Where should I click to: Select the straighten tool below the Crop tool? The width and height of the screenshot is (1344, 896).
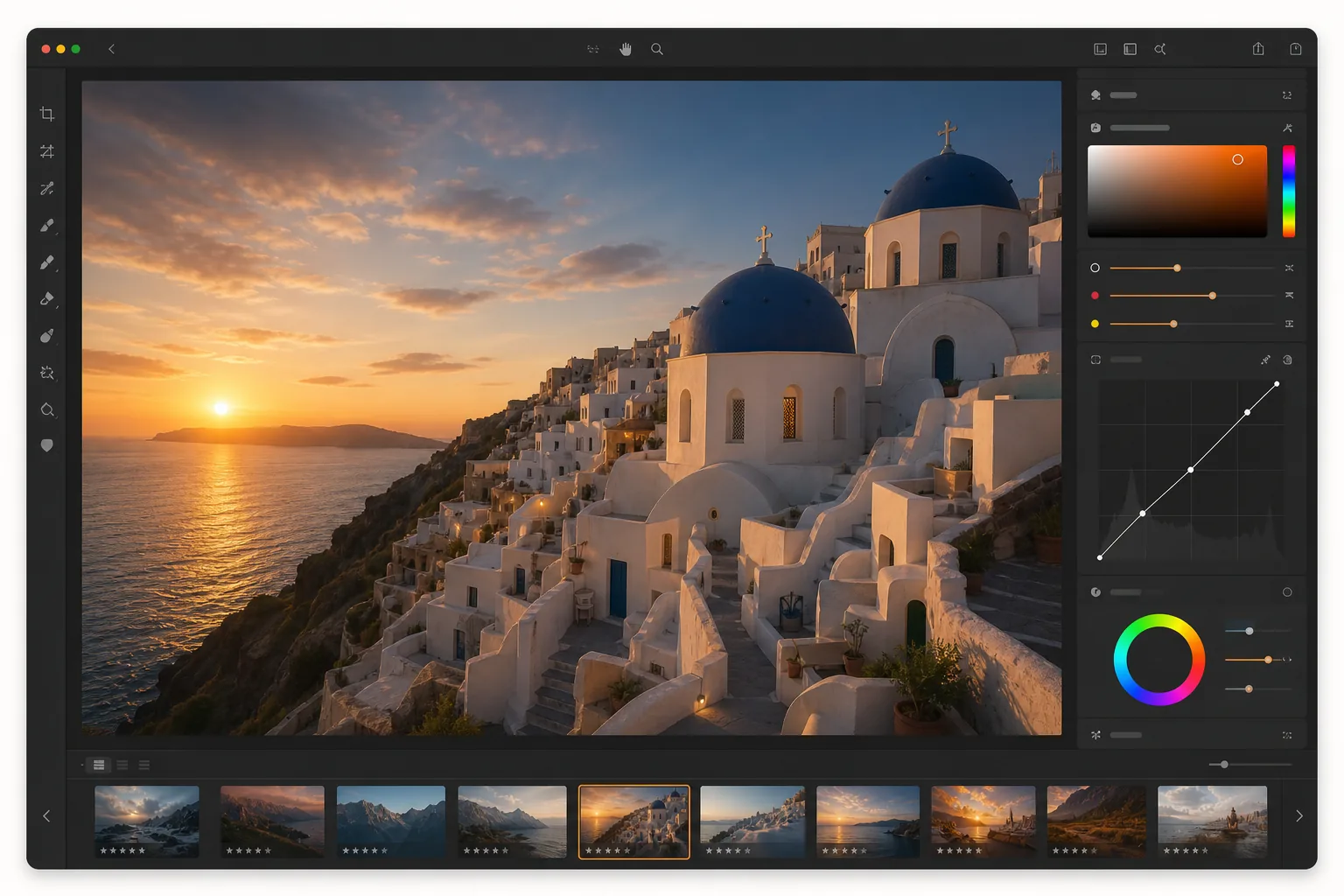[47, 151]
